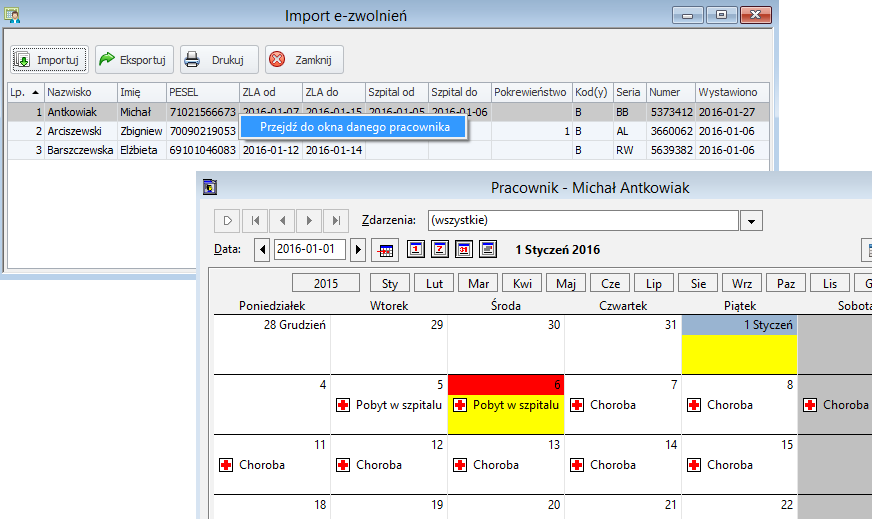
Task: Select month Paz
Action: tap(786, 283)
